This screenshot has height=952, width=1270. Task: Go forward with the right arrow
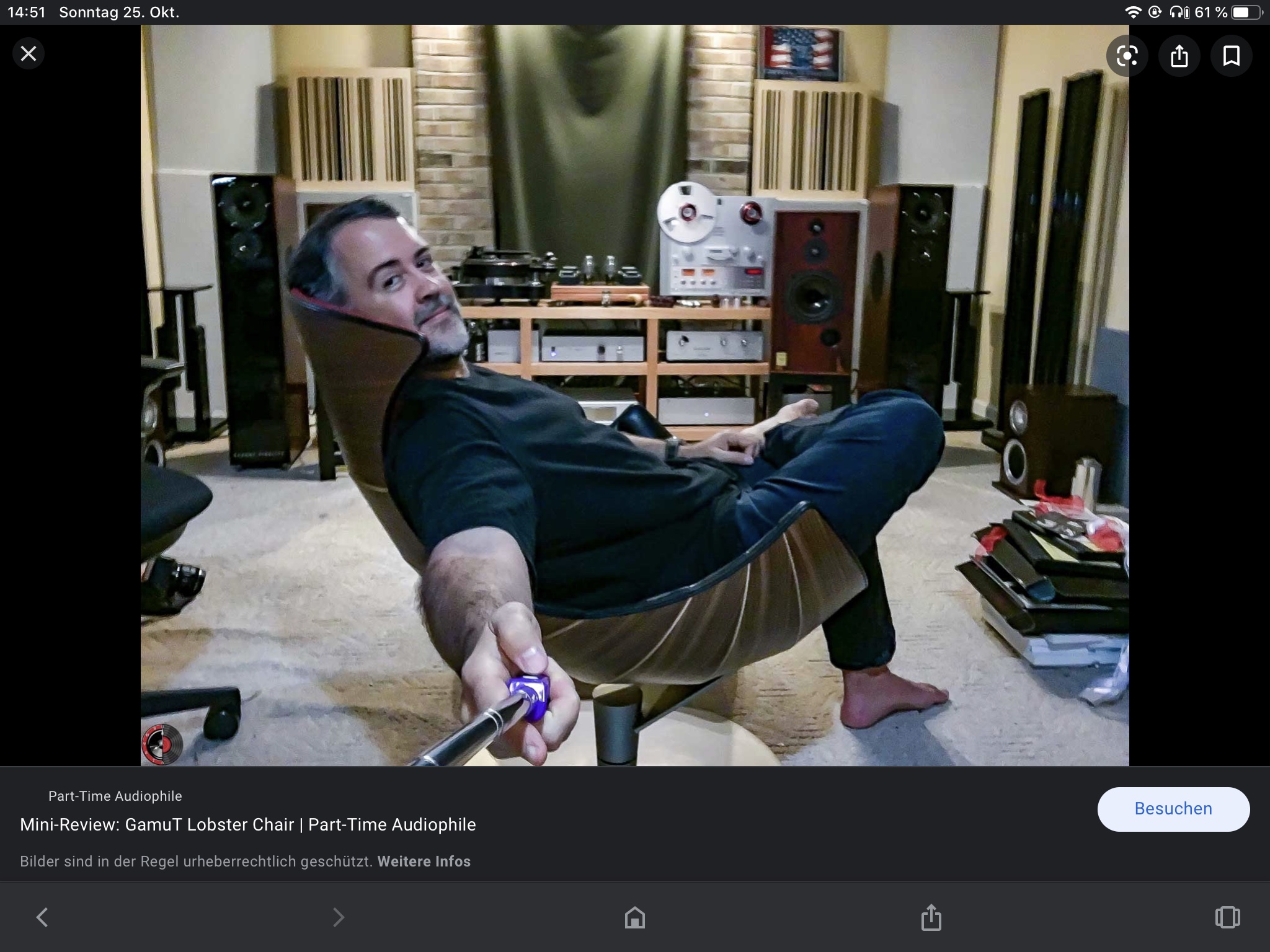coord(338,917)
